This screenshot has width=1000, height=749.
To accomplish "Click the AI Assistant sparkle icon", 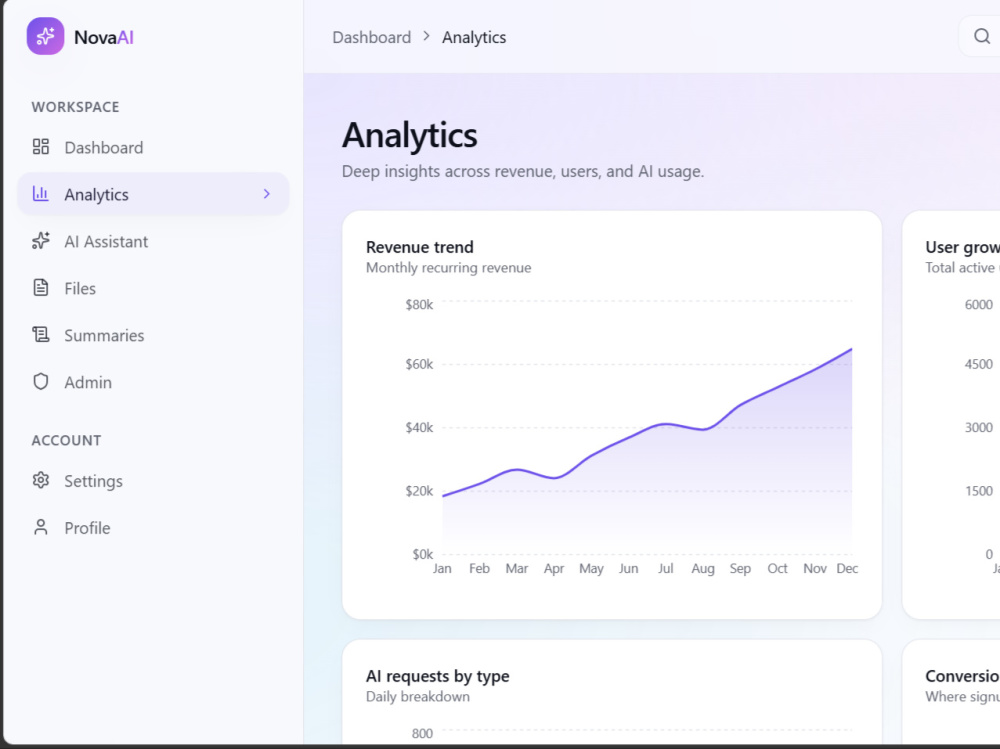I will tap(41, 241).
